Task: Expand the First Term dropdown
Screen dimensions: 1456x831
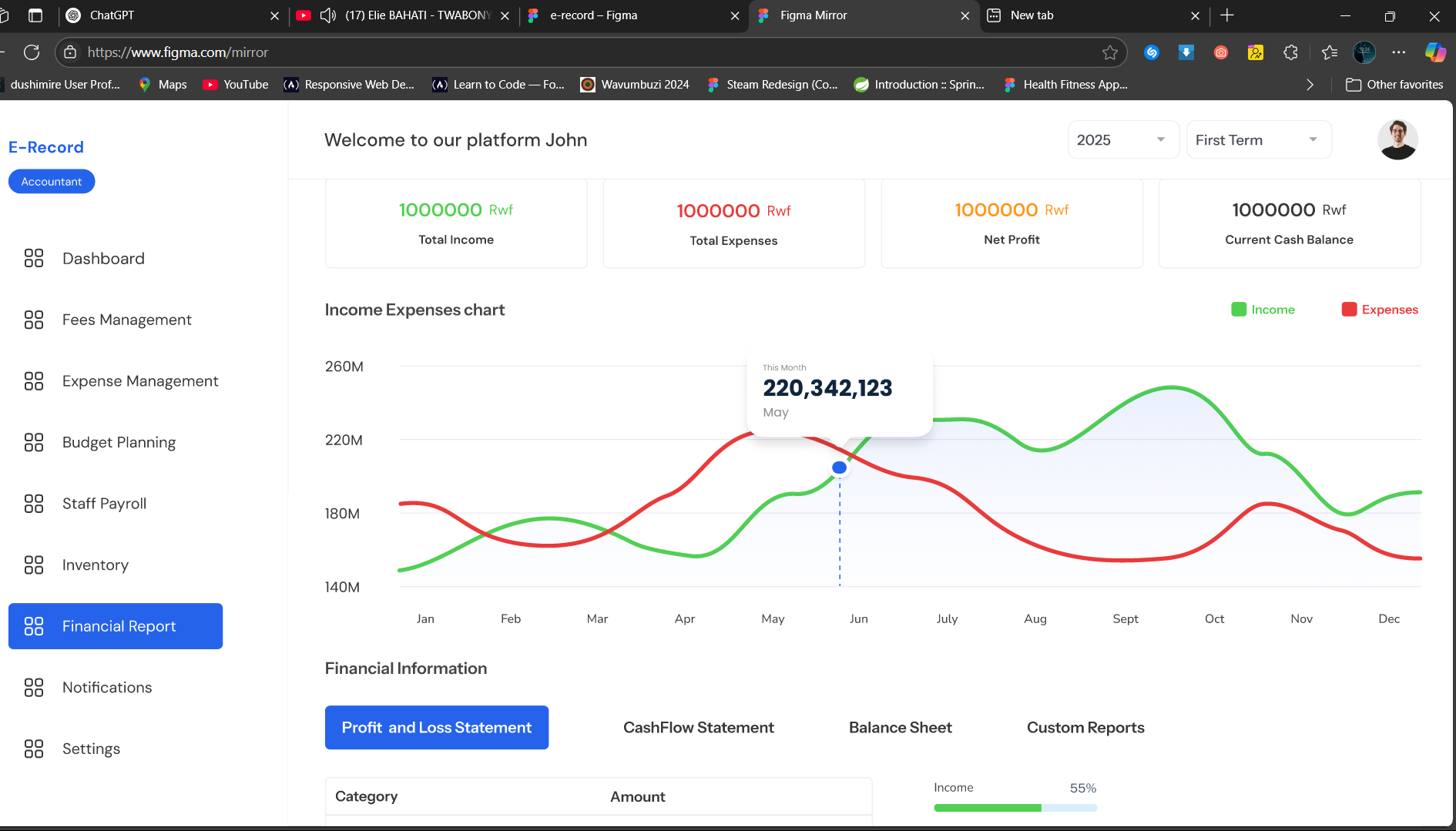Action: 1258,140
